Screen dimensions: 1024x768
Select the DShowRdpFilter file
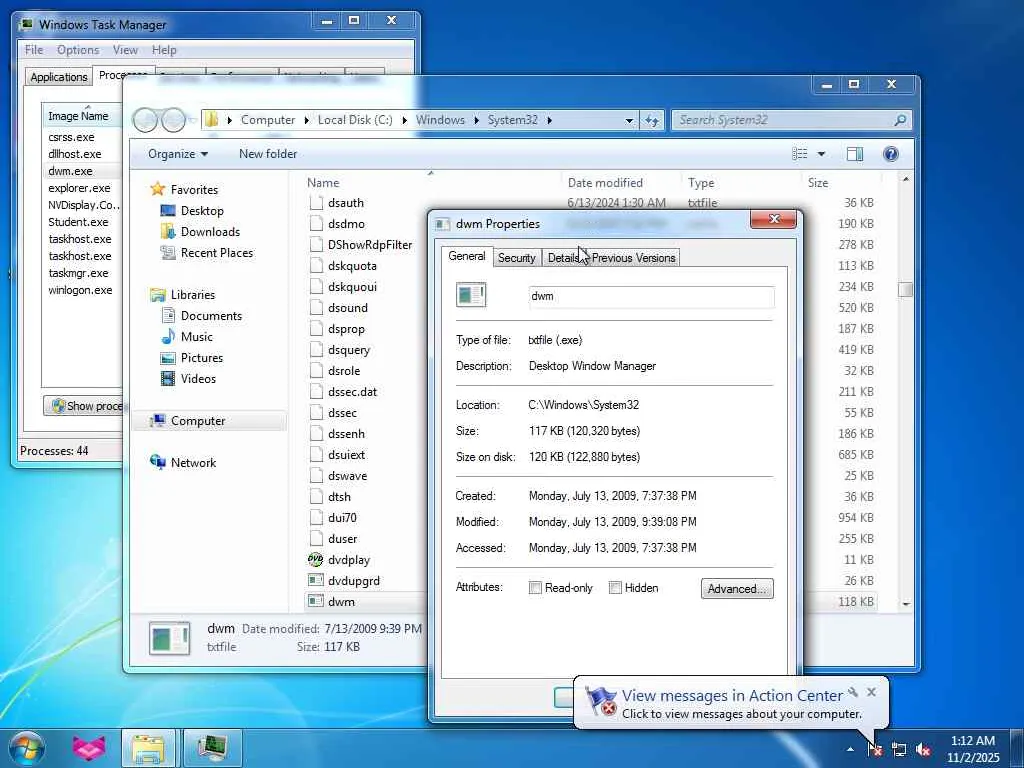370,245
